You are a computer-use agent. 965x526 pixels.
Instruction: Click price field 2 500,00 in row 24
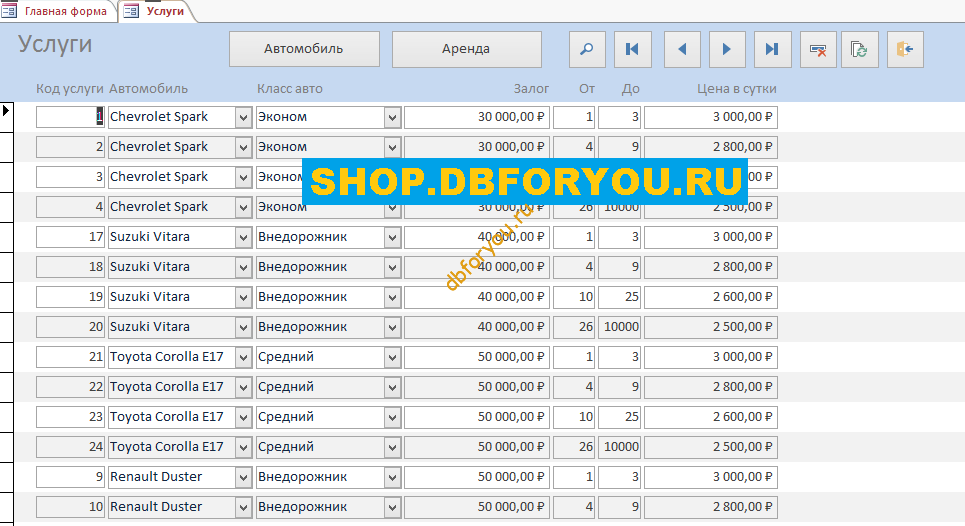pyautogui.click(x=711, y=447)
